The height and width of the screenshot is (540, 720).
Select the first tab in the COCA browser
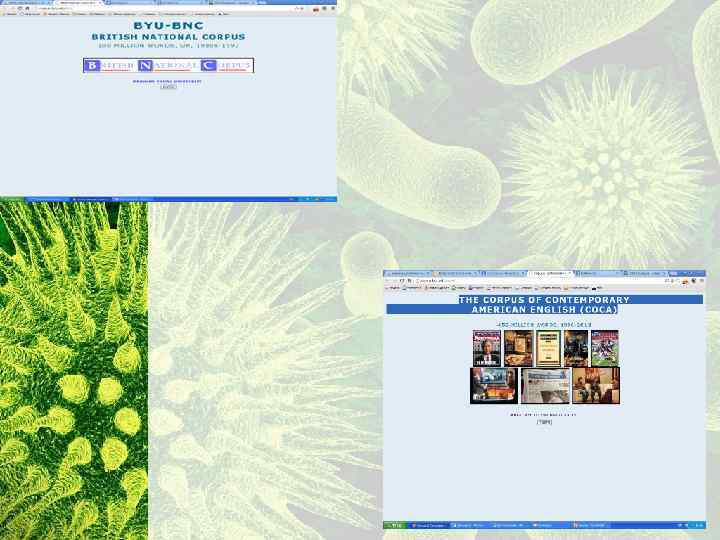point(407,273)
